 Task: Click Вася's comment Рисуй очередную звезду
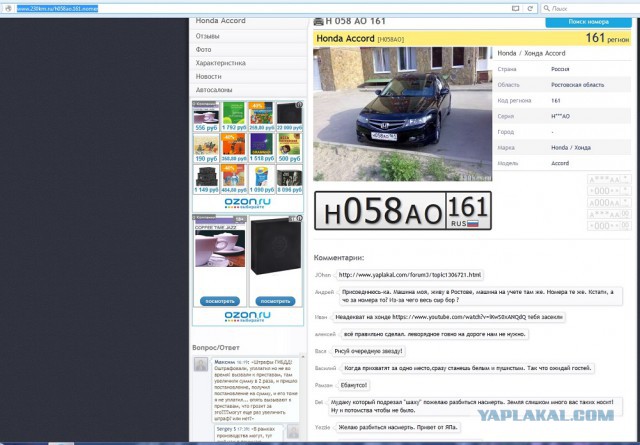[368, 351]
